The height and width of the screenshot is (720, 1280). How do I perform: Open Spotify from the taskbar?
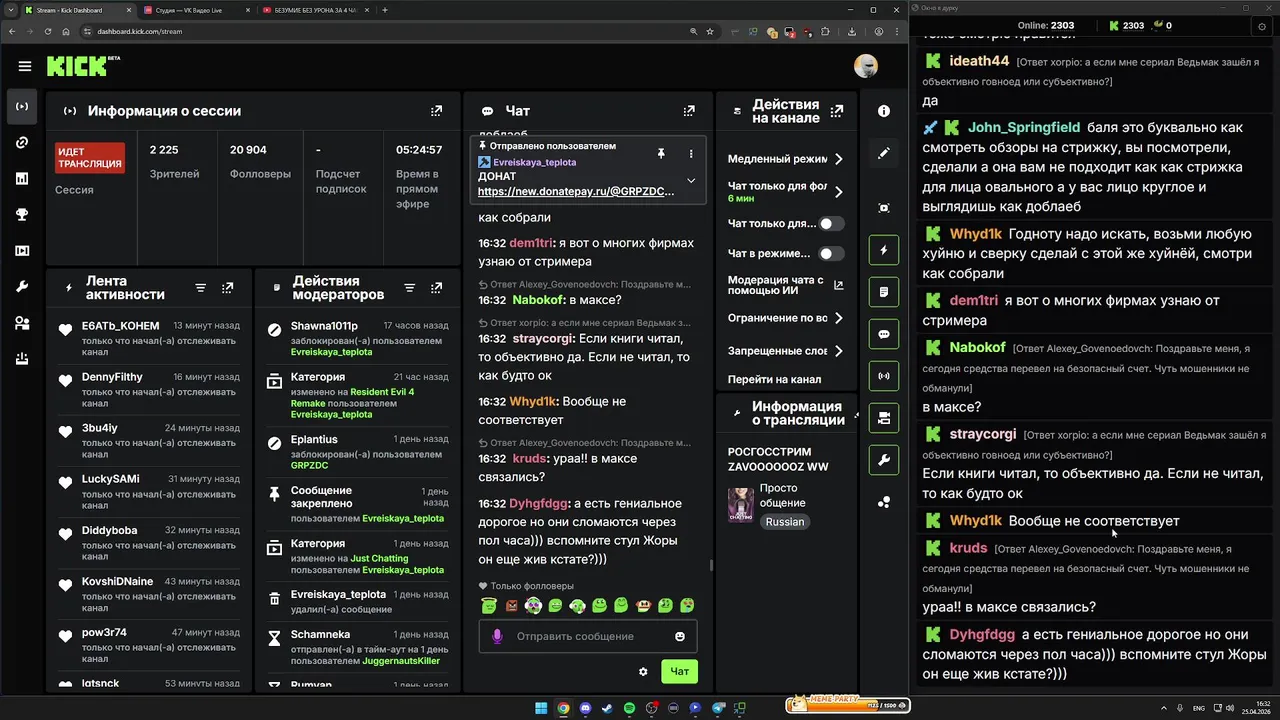tap(629, 708)
